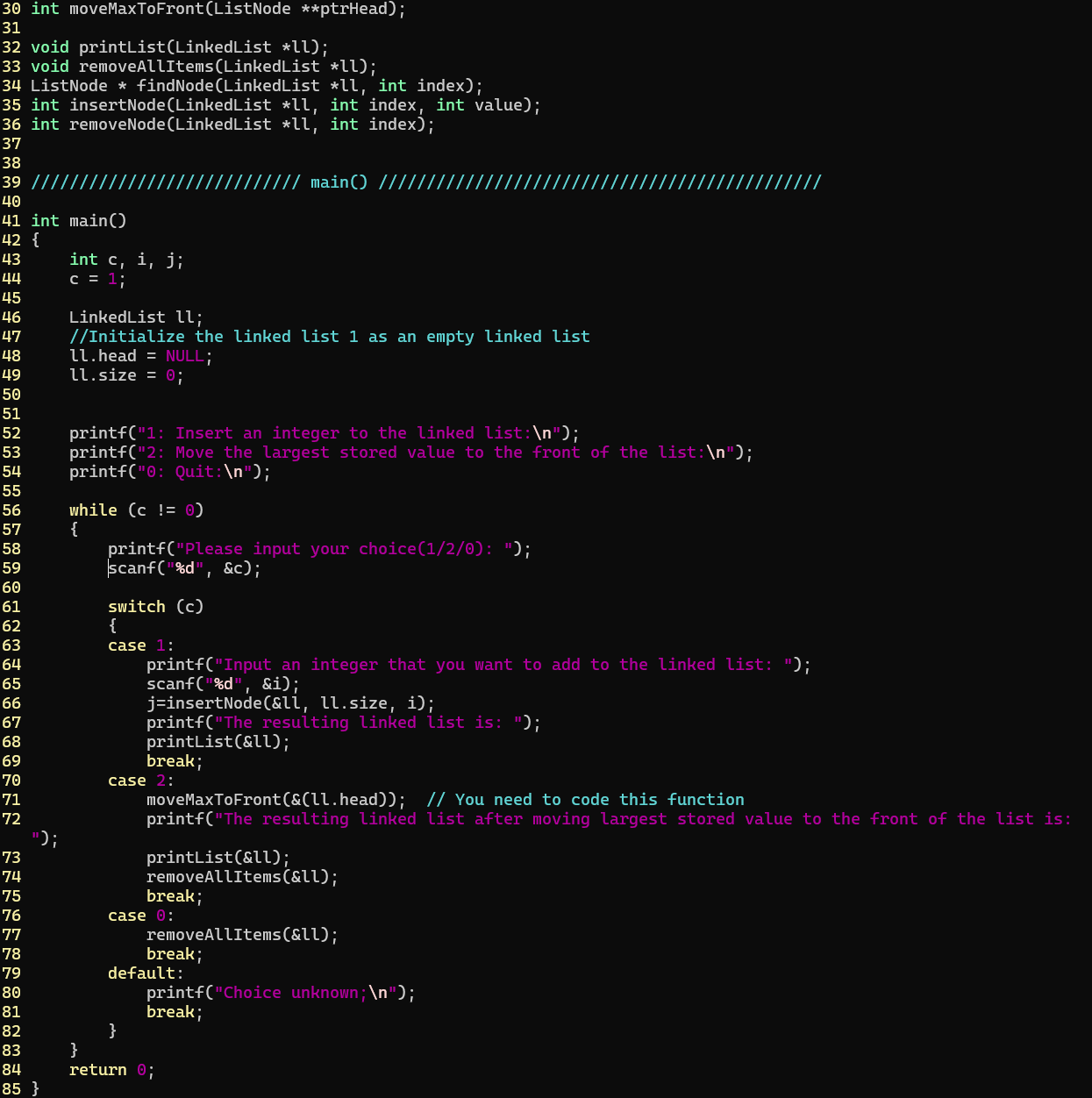Screen dimensions: 1092x1098
Task: Click the 'll.size = 0;' statement
Action: [126, 375]
